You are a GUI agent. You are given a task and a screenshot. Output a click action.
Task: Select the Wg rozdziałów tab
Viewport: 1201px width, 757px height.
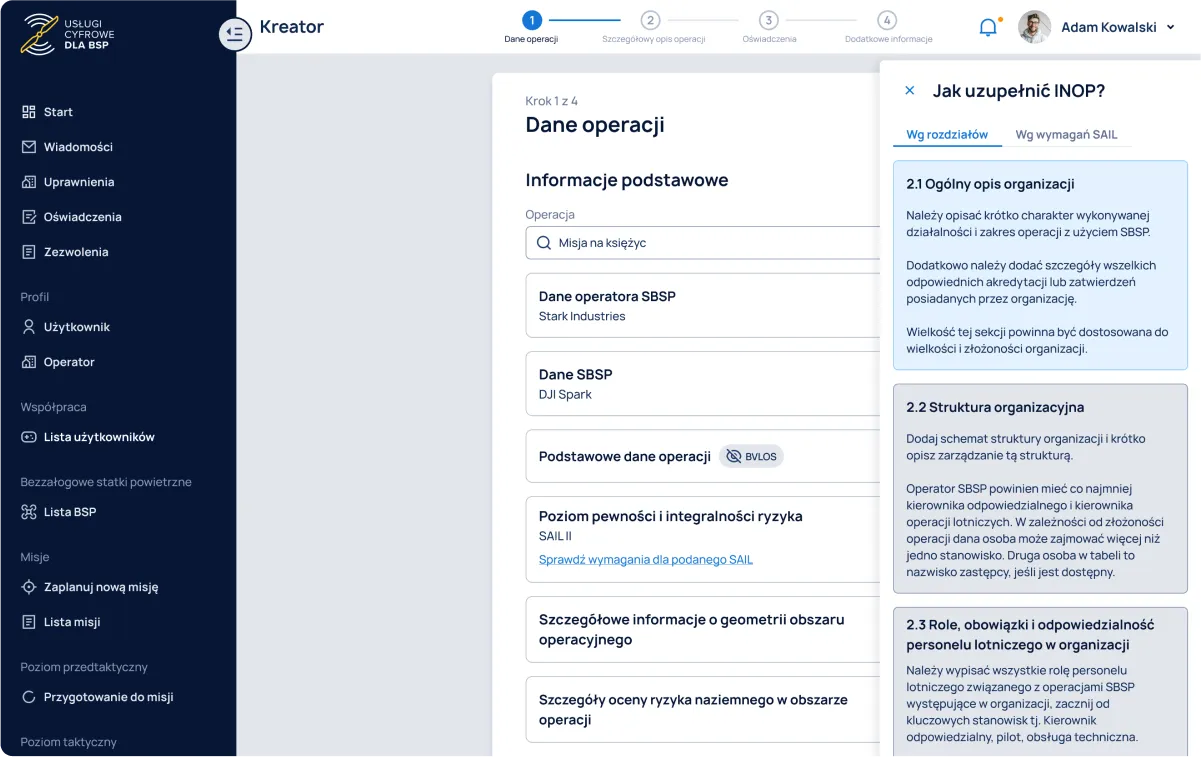947,135
